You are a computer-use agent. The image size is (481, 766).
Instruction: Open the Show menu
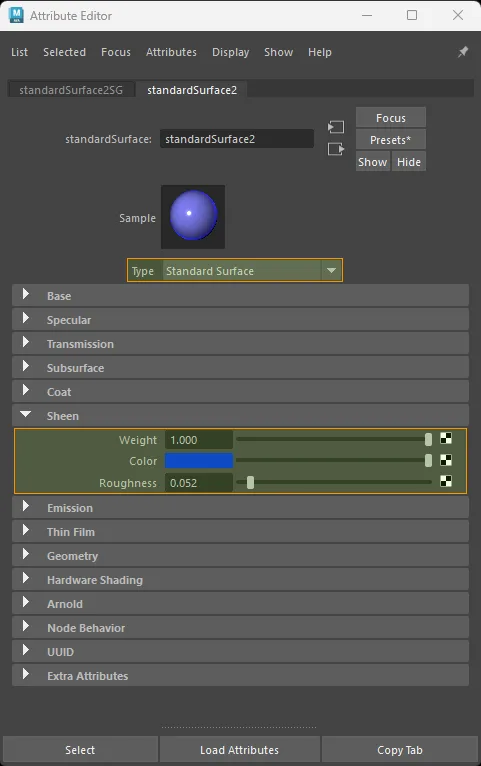pyautogui.click(x=278, y=52)
